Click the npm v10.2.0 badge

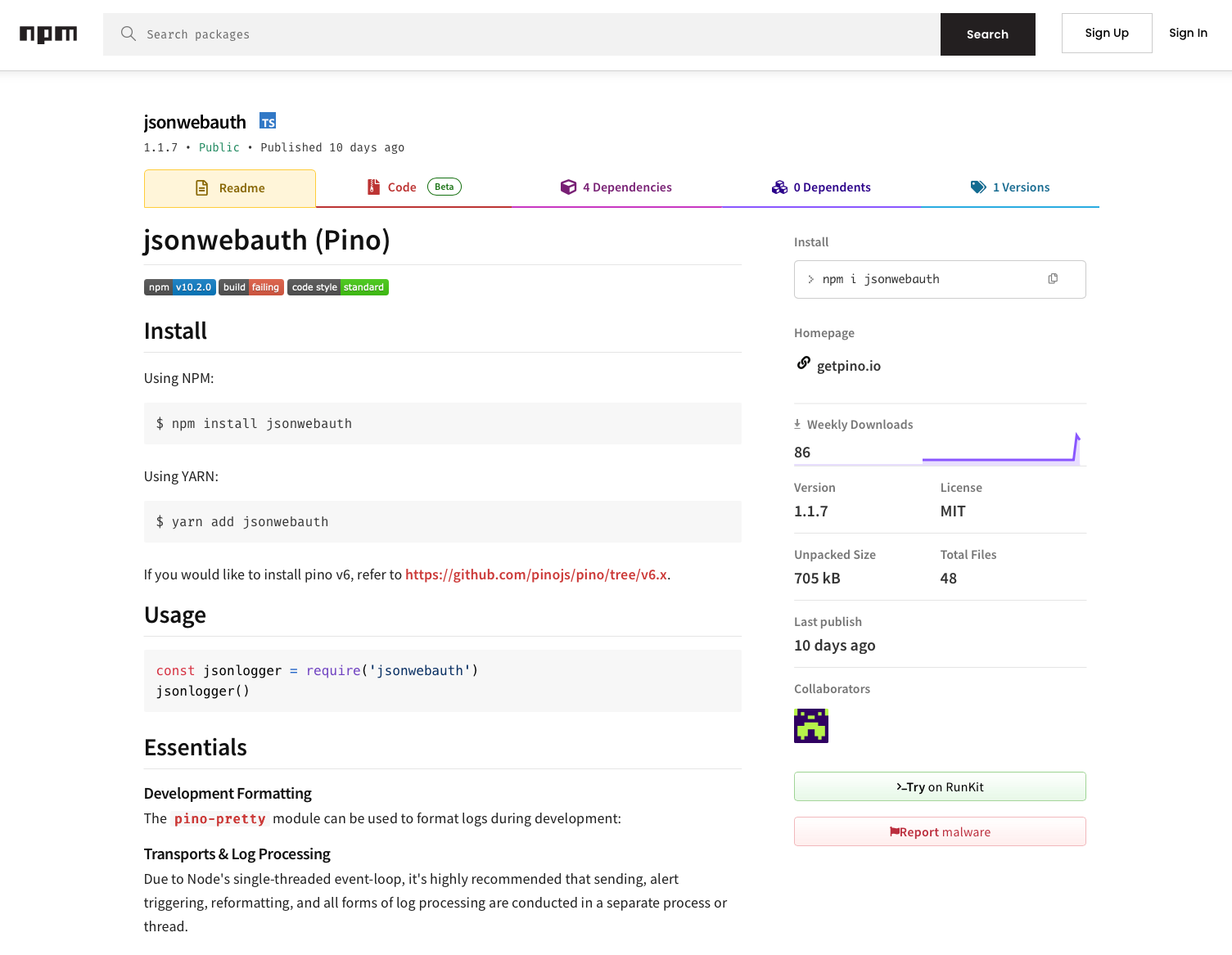[x=180, y=287]
